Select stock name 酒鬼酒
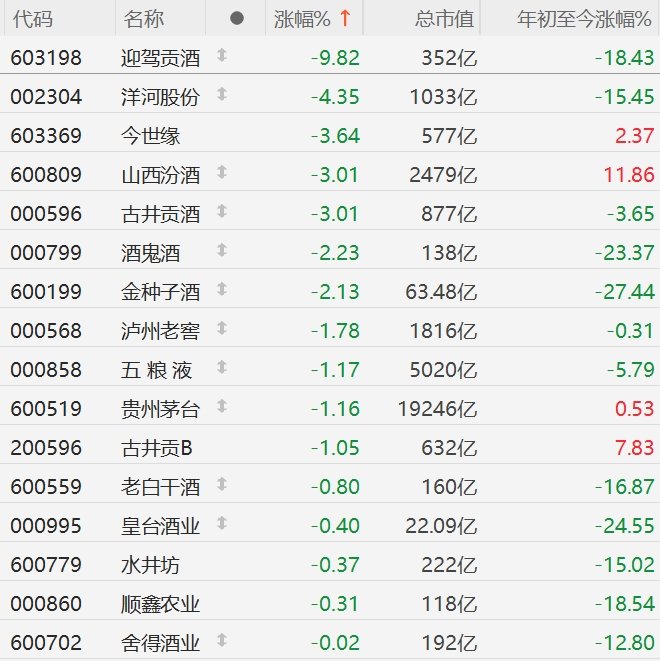 150,253
